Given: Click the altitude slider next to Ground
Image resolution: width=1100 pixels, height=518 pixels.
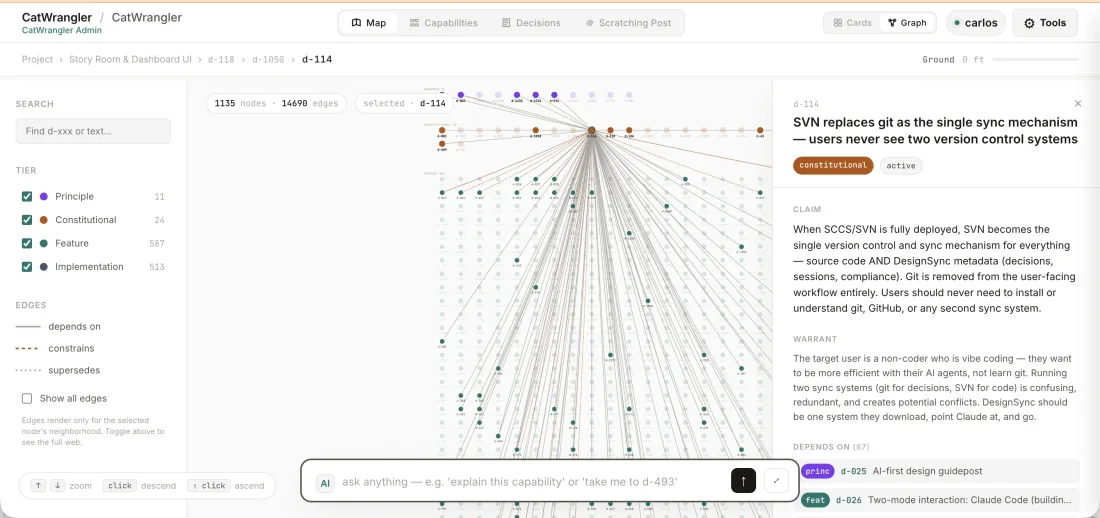Looking at the screenshot, I should pyautogui.click(x=1035, y=60).
